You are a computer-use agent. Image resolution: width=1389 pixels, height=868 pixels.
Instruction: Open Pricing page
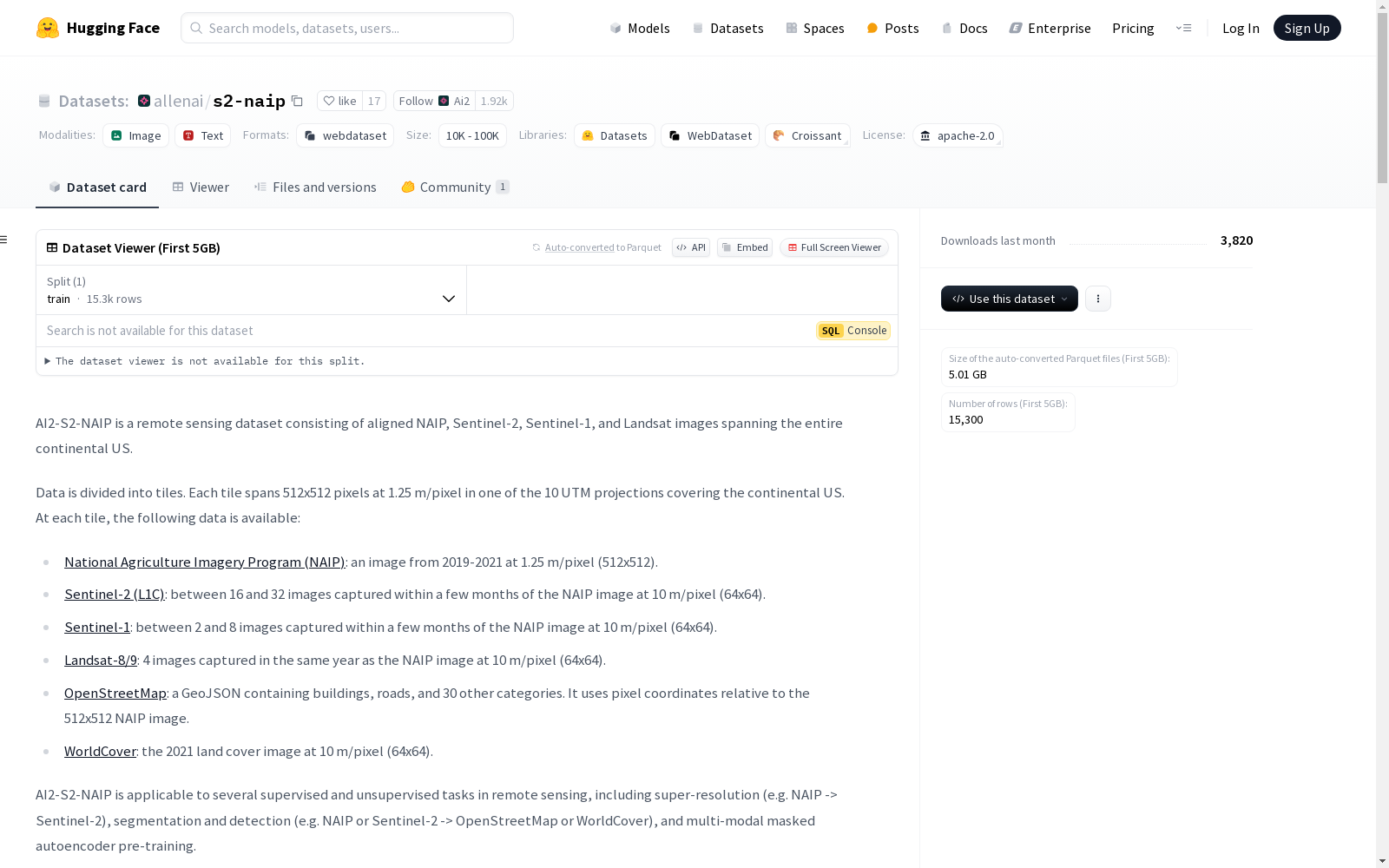coord(1133,28)
